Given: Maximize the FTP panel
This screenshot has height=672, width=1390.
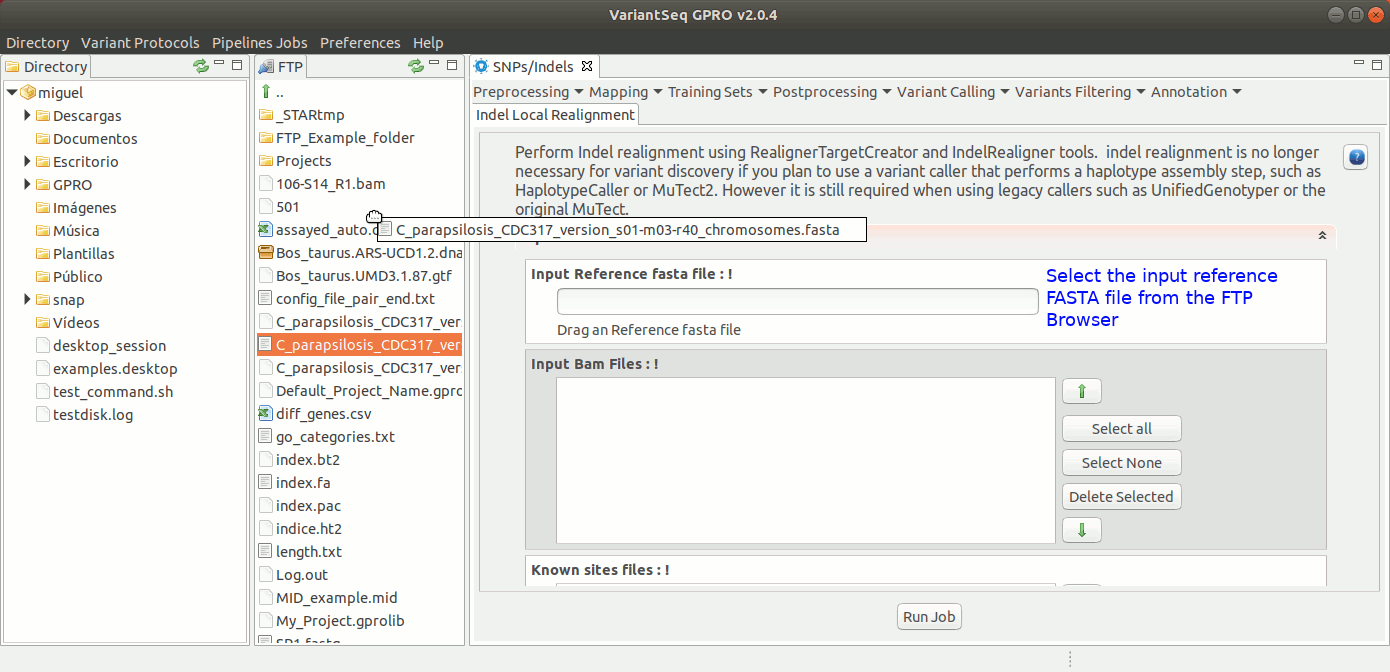Looking at the screenshot, I should (453, 65).
